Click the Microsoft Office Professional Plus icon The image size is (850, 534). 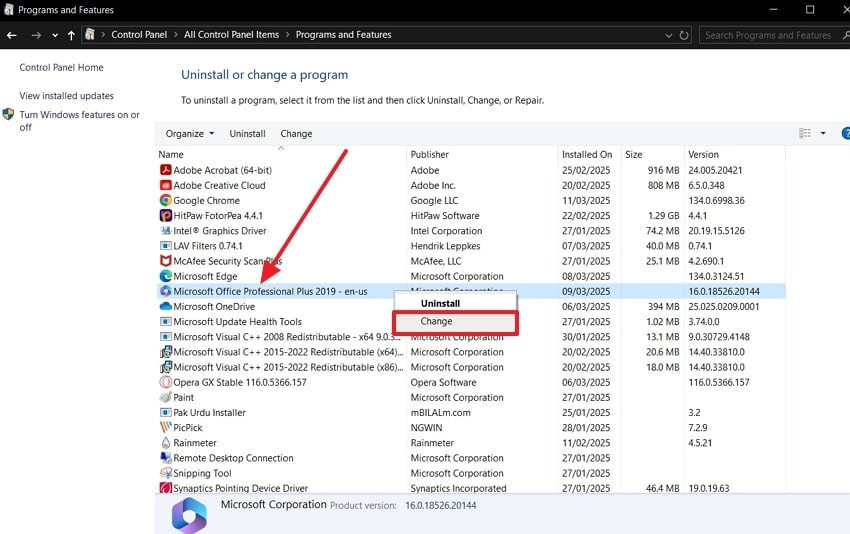[166, 292]
